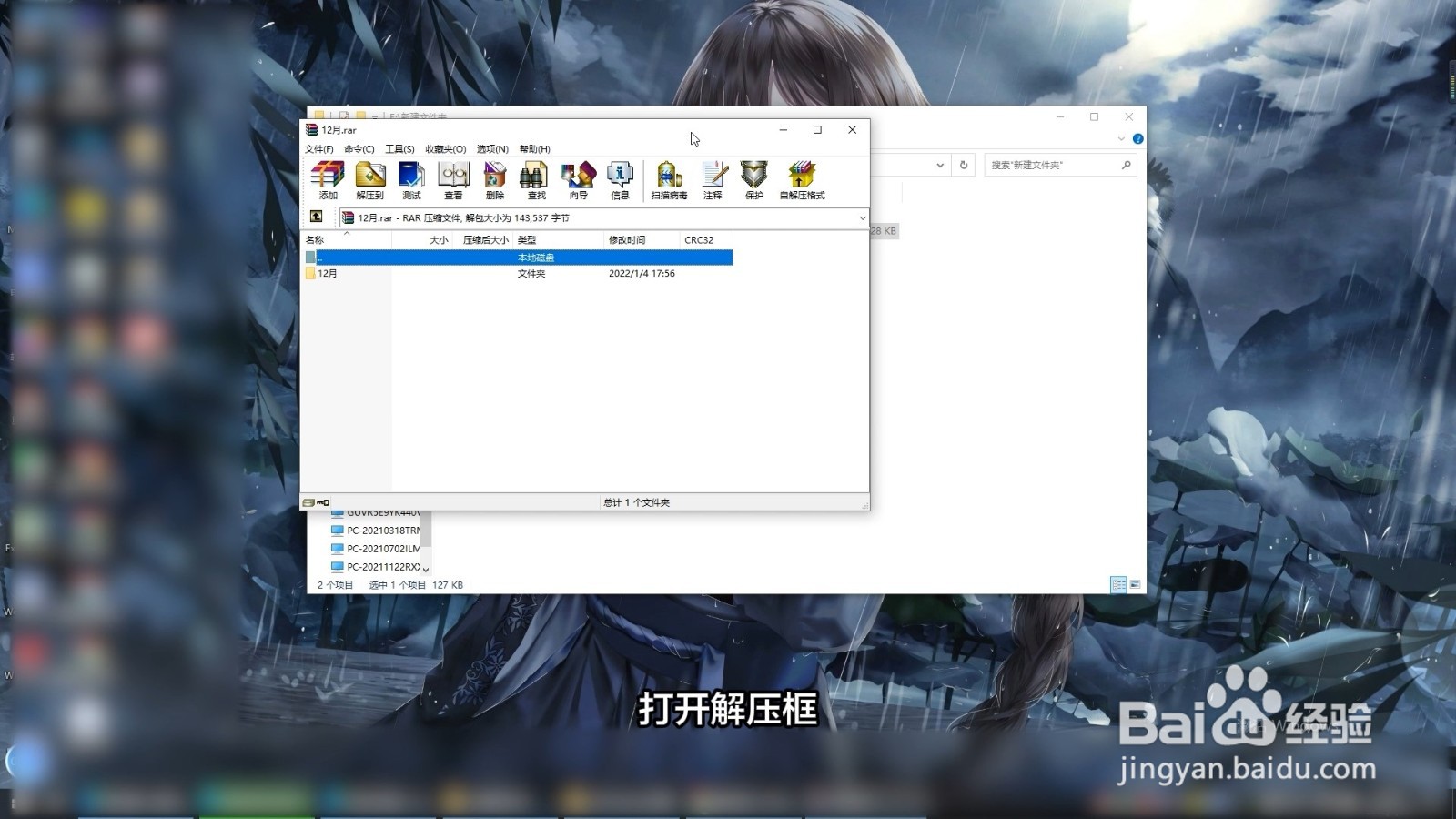Select the '..' parent folder row
This screenshot has width=1456, height=819.
[518, 258]
